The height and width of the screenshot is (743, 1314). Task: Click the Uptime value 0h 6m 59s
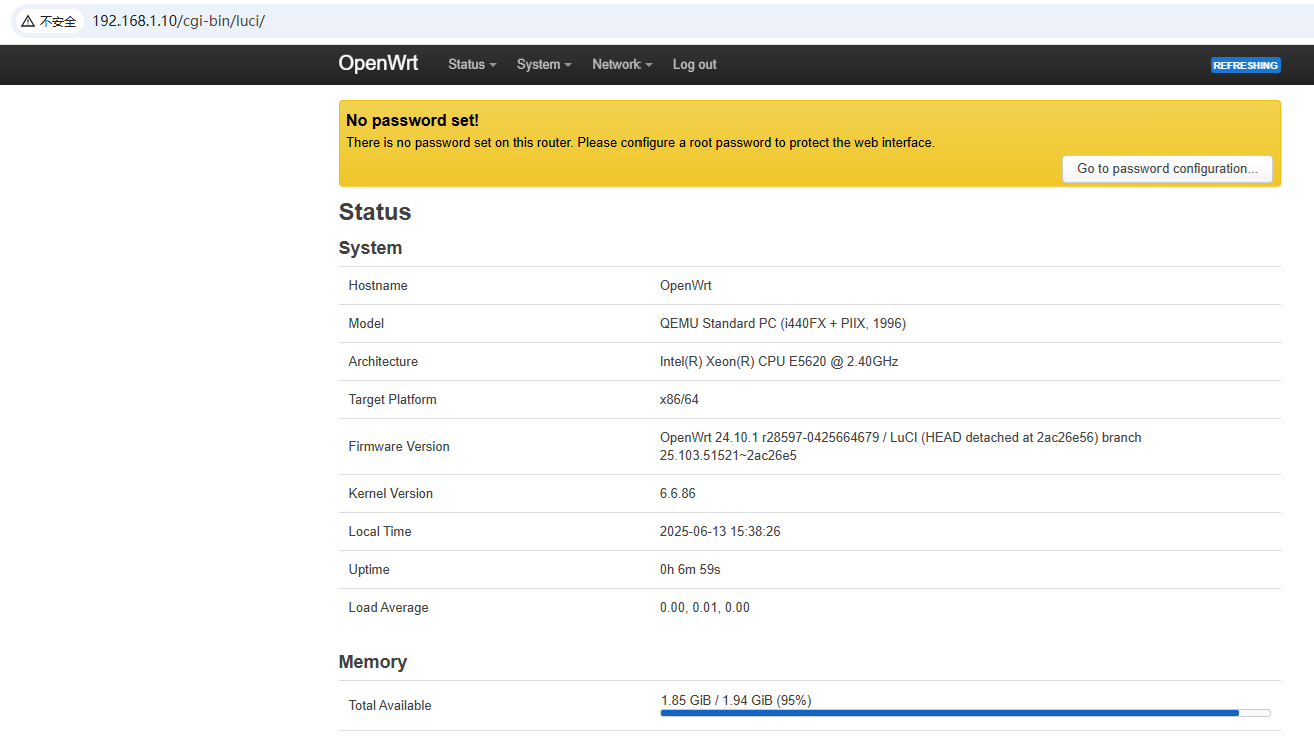(x=690, y=570)
